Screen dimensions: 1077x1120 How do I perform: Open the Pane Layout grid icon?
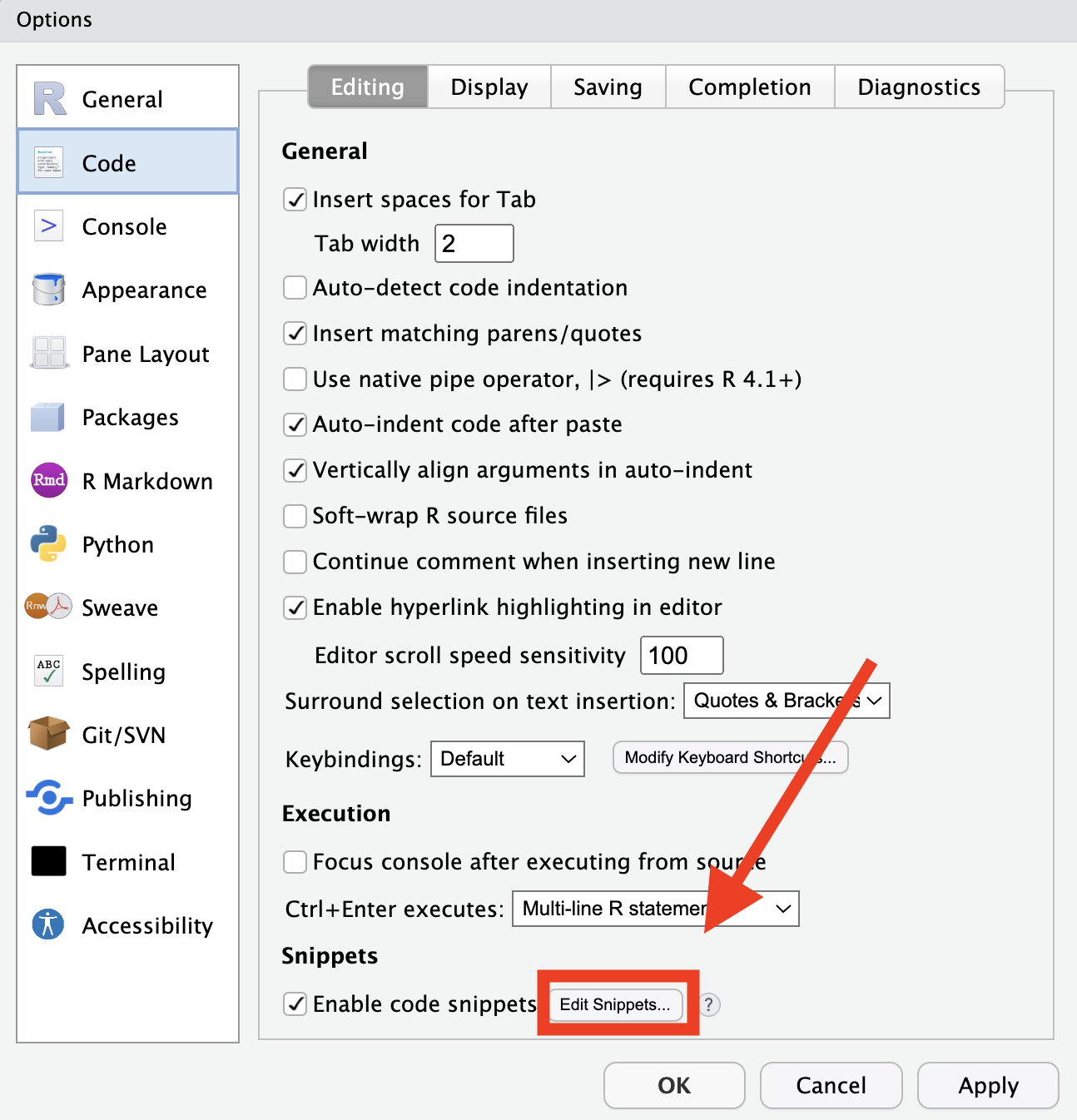click(48, 353)
